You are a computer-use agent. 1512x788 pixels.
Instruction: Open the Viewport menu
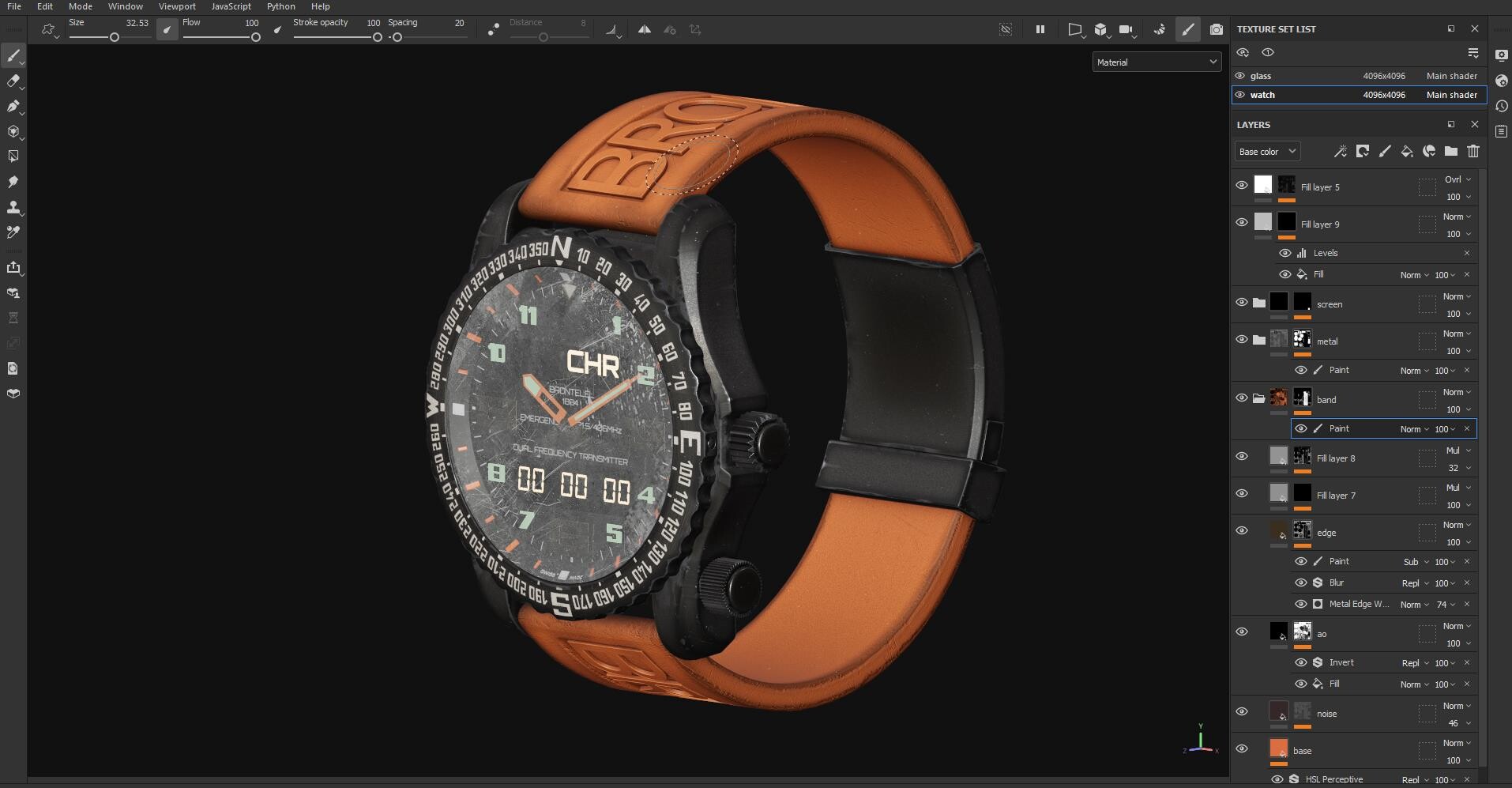(x=177, y=6)
